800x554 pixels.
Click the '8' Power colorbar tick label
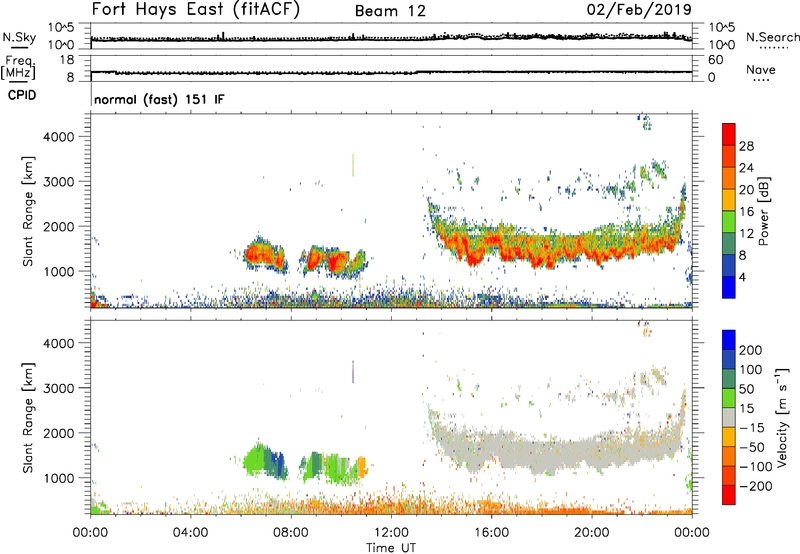tap(743, 255)
